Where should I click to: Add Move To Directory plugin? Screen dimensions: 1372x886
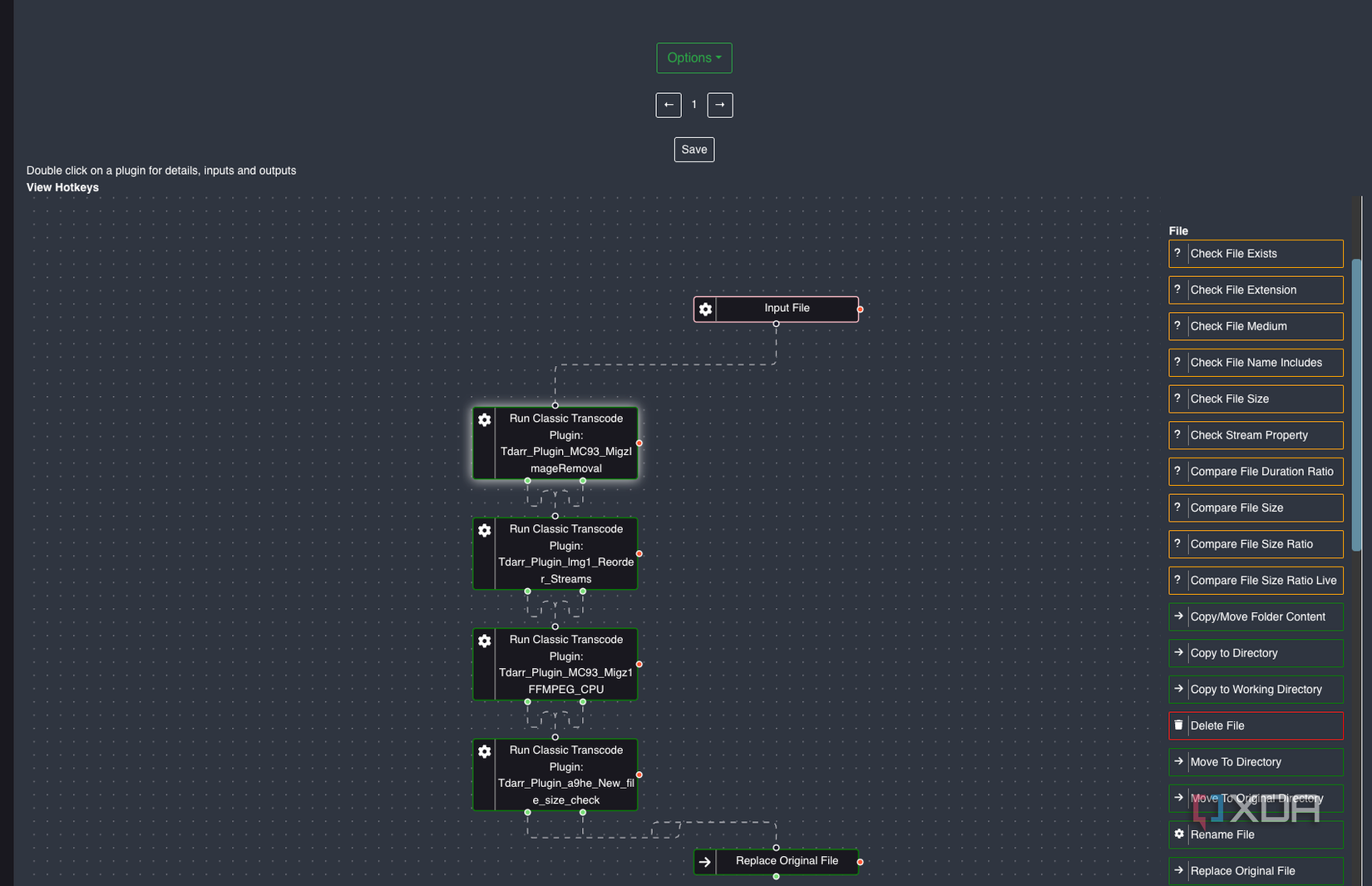(x=1256, y=762)
